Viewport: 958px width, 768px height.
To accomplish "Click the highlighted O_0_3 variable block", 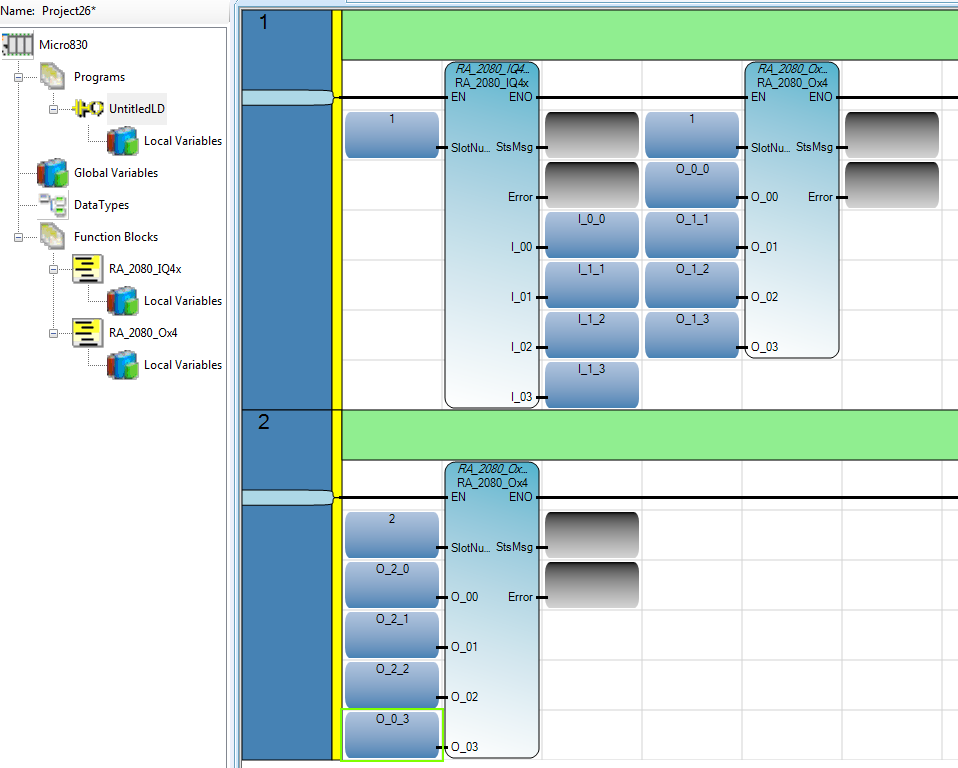I will point(392,735).
